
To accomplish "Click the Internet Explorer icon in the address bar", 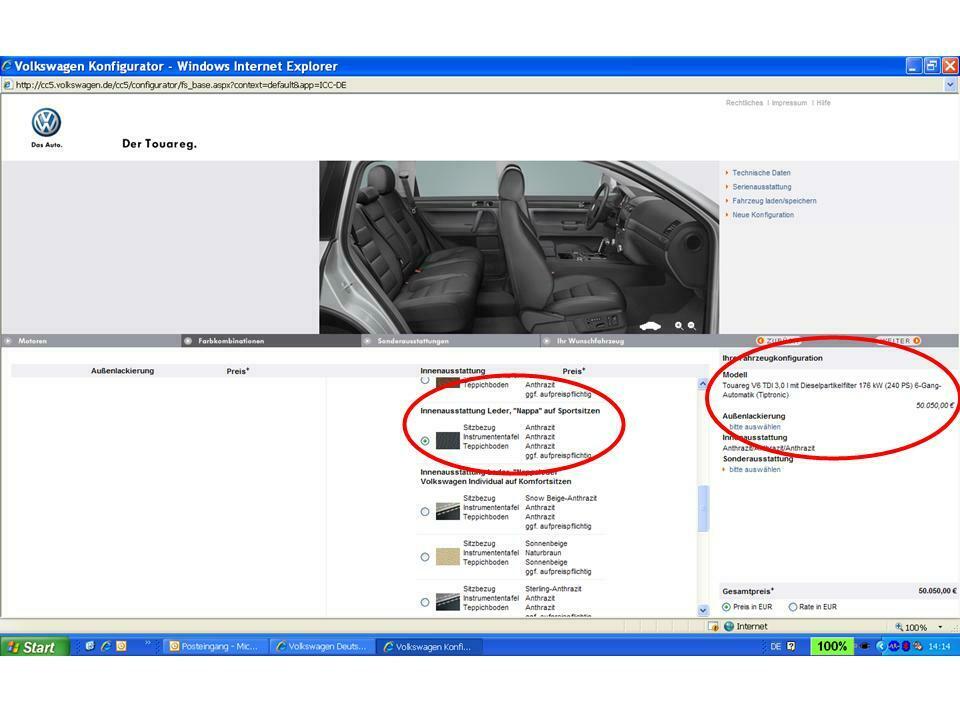I will (x=8, y=86).
